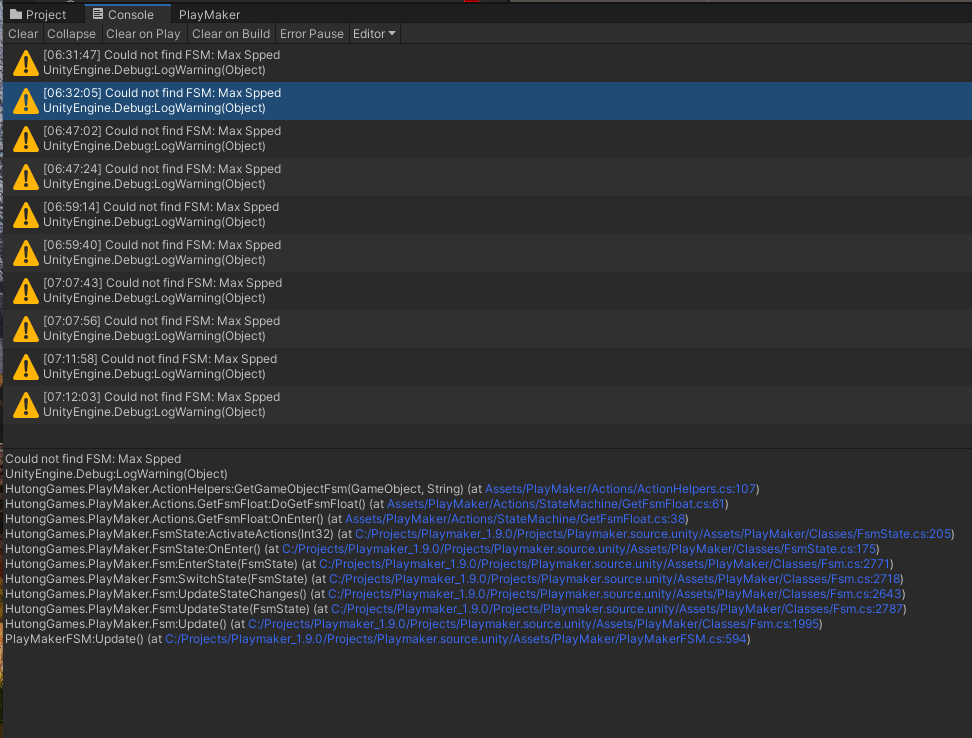Open Fsm.cs:2787 link
The image size is (972, 738).
617,608
